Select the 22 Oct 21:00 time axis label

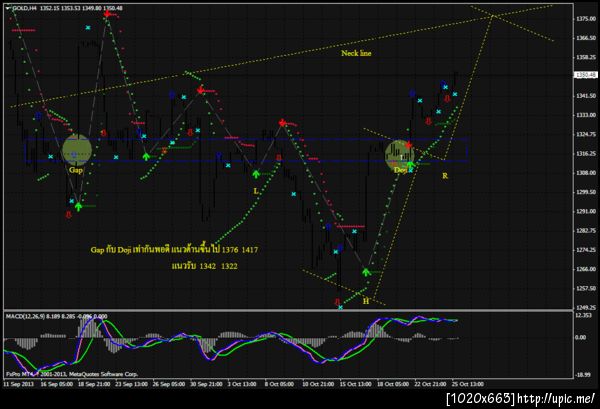[x=430, y=384]
